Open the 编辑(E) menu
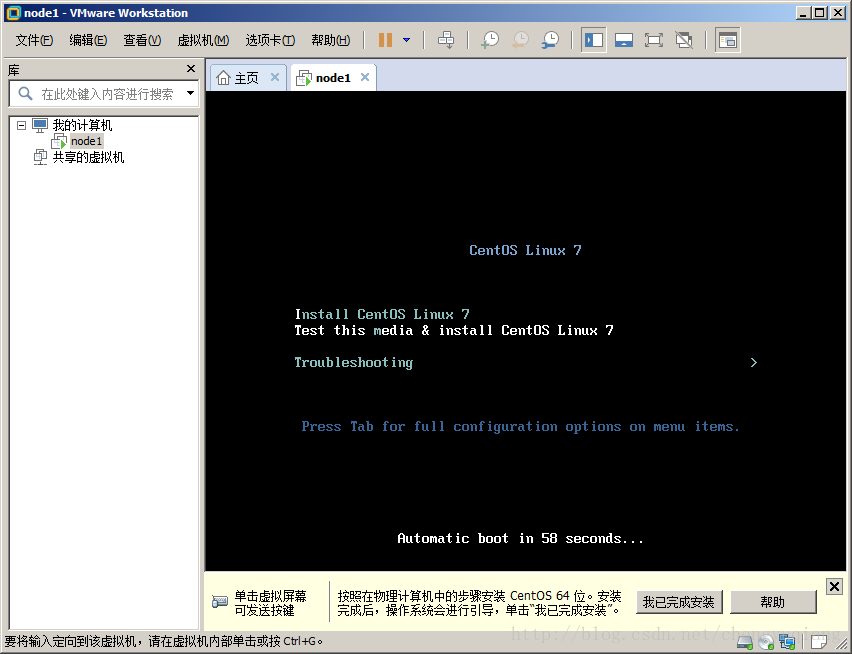852x654 pixels. coord(88,40)
